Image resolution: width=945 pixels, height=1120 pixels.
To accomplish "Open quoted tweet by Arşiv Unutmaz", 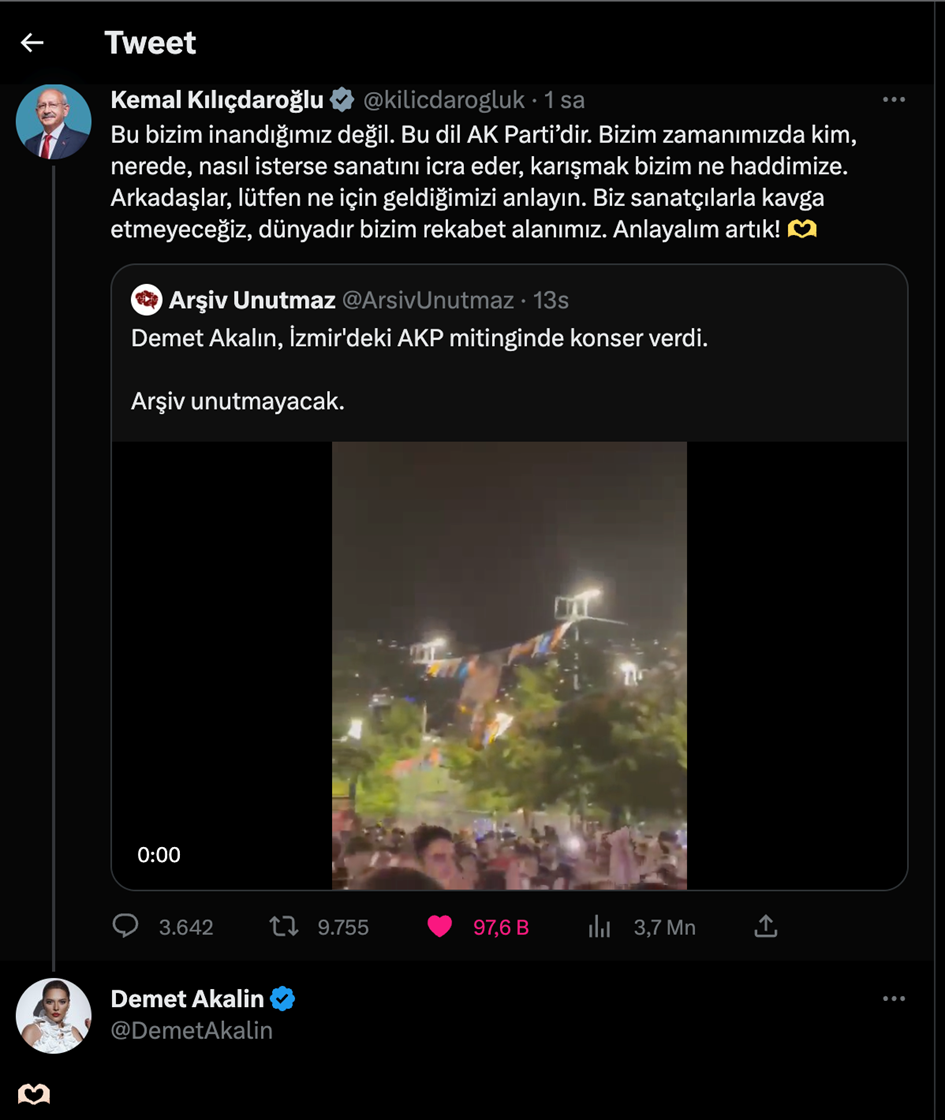I will 420,339.
